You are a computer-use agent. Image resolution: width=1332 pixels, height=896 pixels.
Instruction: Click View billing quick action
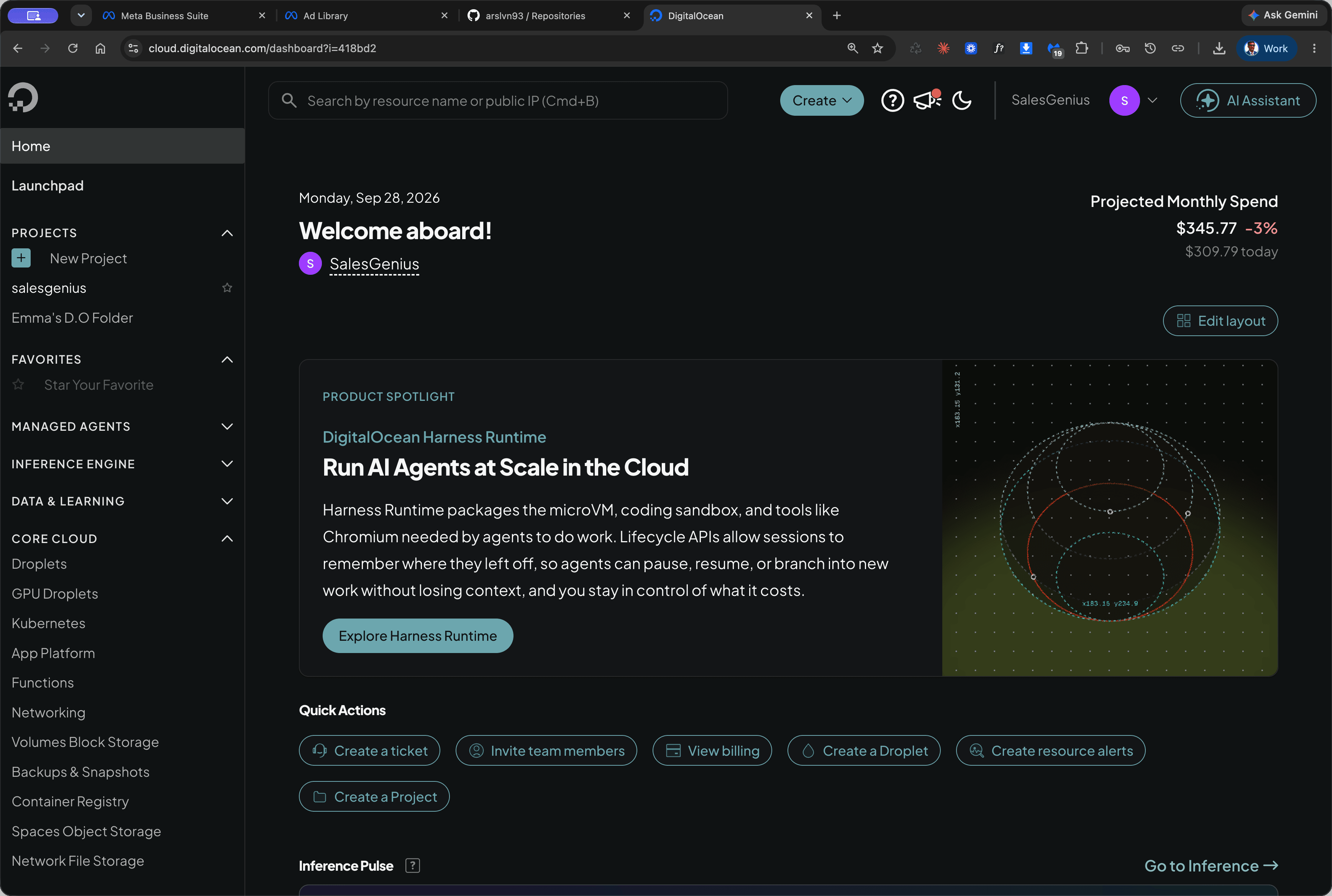click(x=712, y=751)
